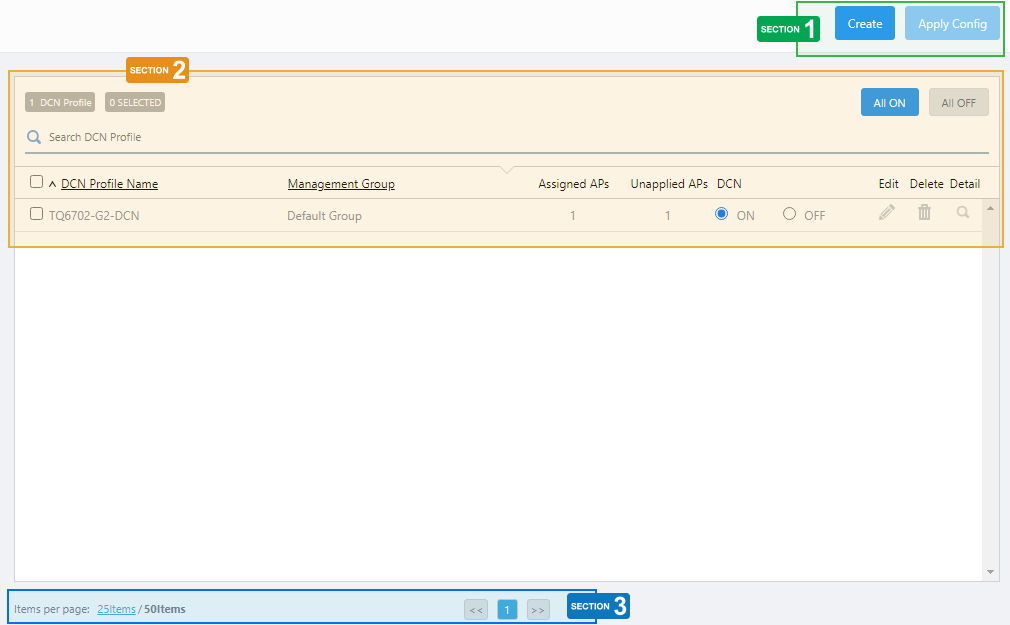The width and height of the screenshot is (1010, 625).
Task: Click the search magnifier icon beside Search DCN Profile
Action: (34, 137)
